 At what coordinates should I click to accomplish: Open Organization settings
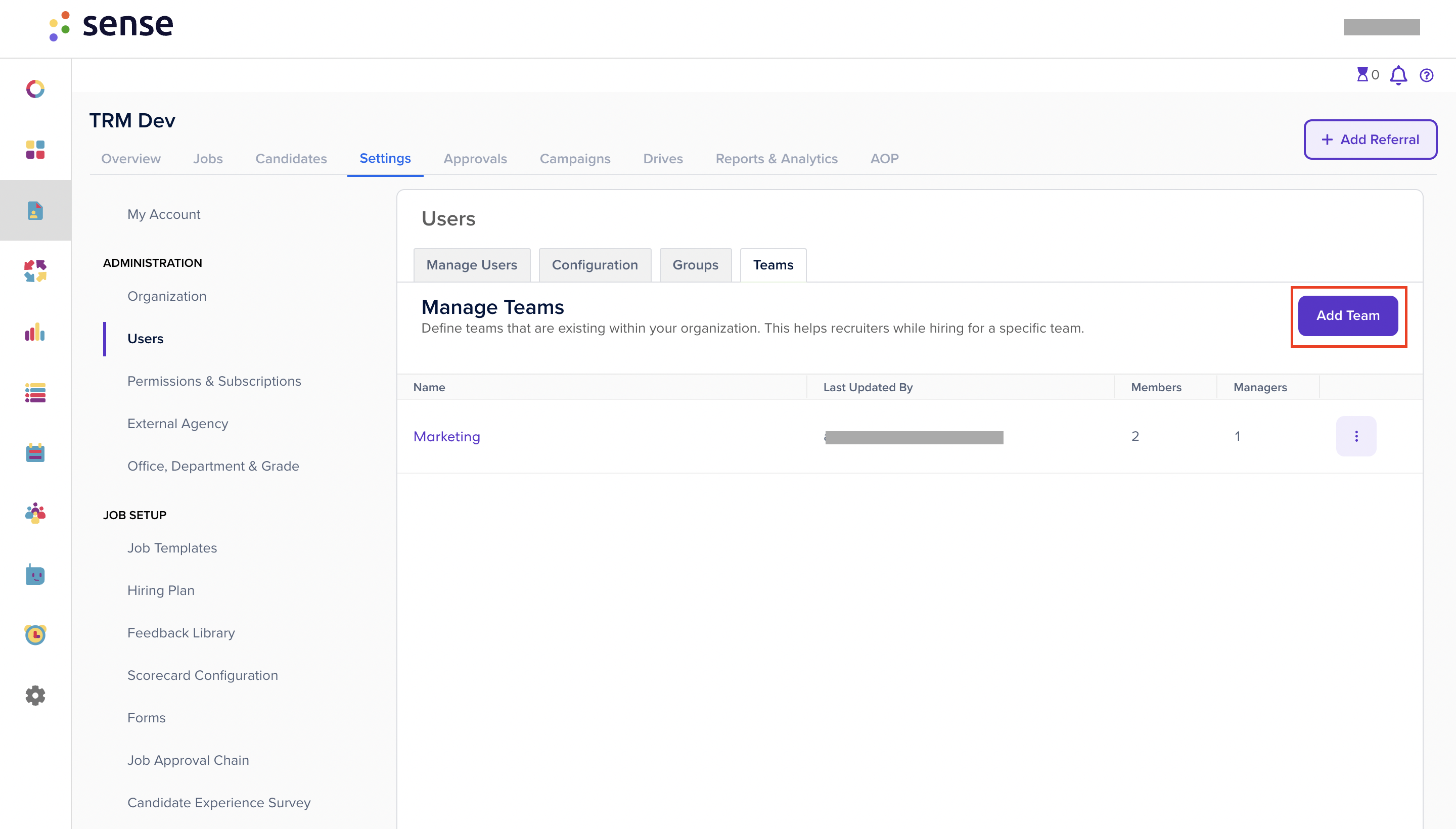click(167, 296)
